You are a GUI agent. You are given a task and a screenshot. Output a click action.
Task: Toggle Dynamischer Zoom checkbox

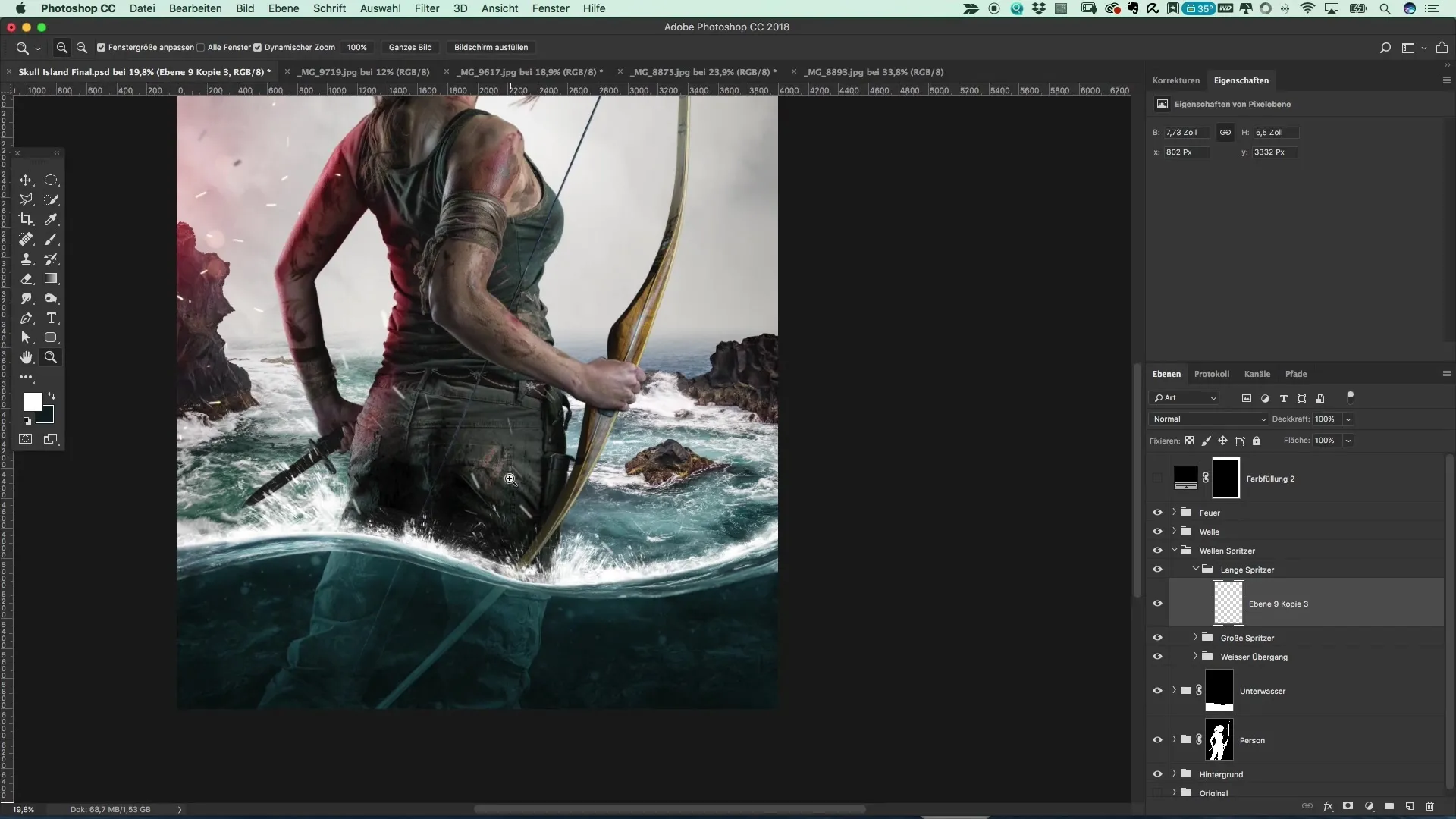tap(257, 47)
